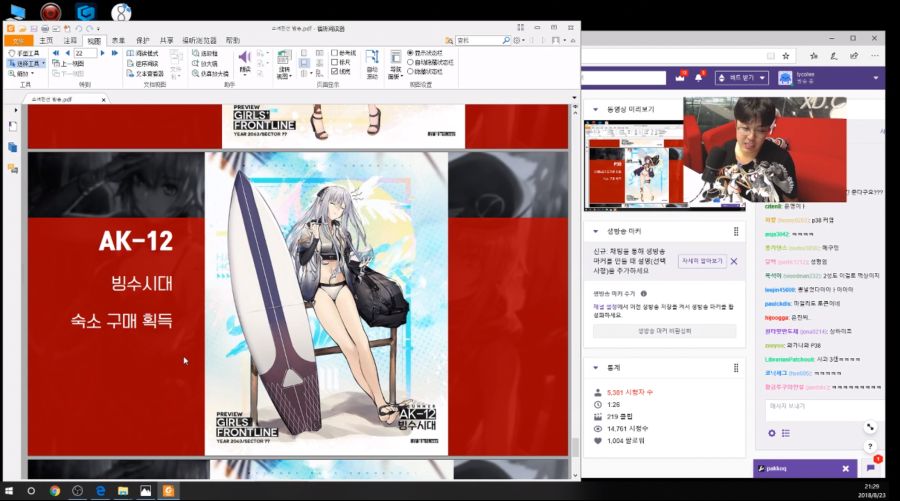Open the File (文件) ribbon tab
This screenshot has width=900, height=501.
point(18,41)
